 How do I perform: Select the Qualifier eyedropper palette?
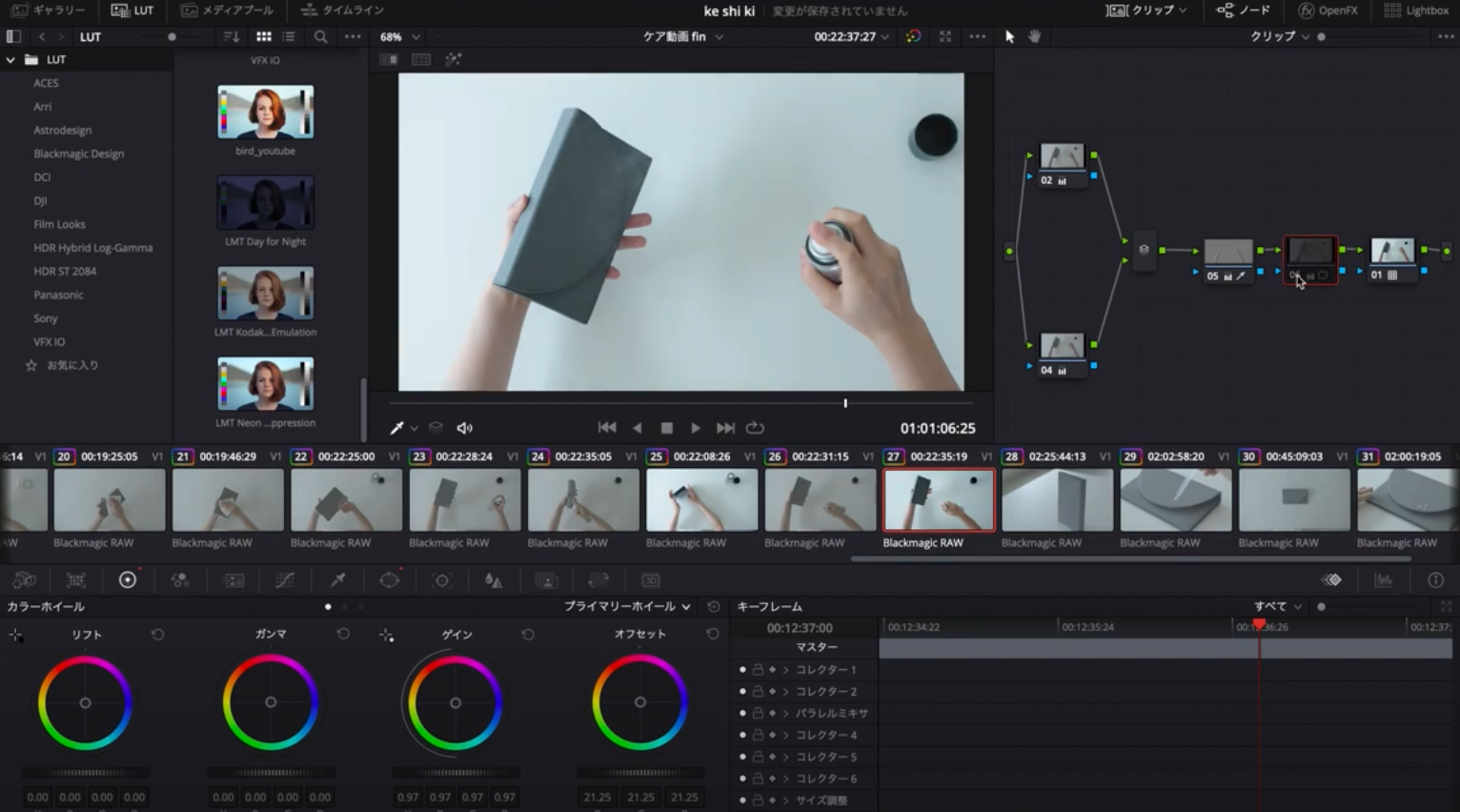(337, 580)
